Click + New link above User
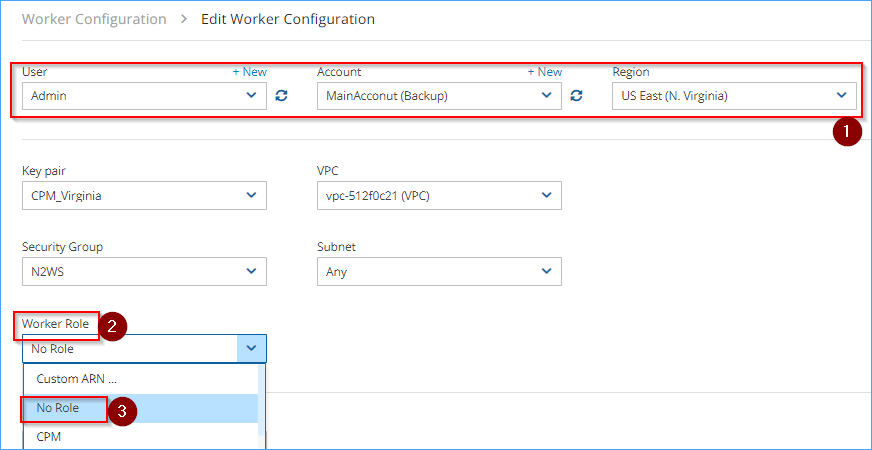Image resolution: width=872 pixels, height=450 pixels. pos(250,72)
